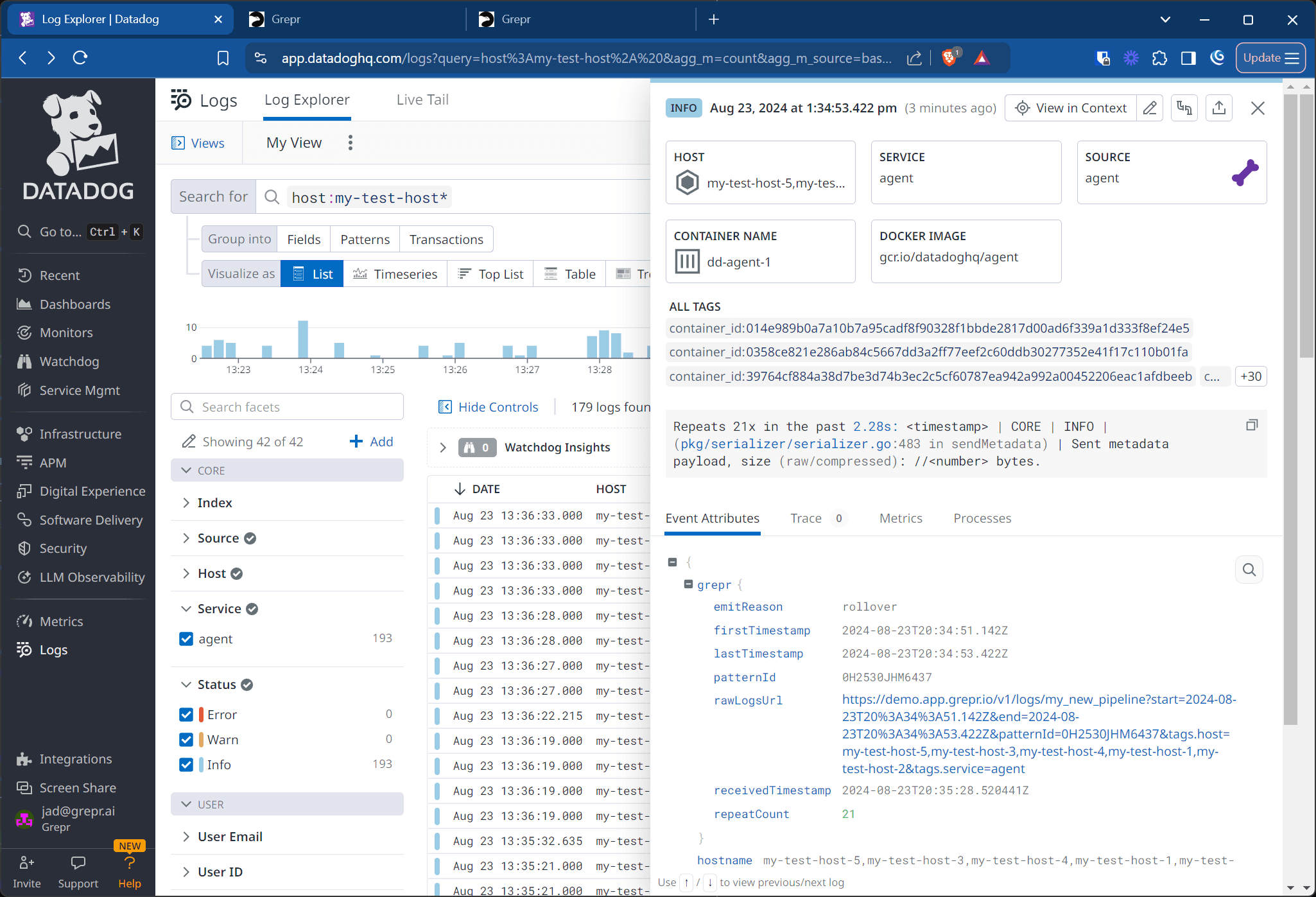Viewport: 1316px width, 897px height.
Task: Click the edit pencil icon in log header
Action: [1149, 107]
